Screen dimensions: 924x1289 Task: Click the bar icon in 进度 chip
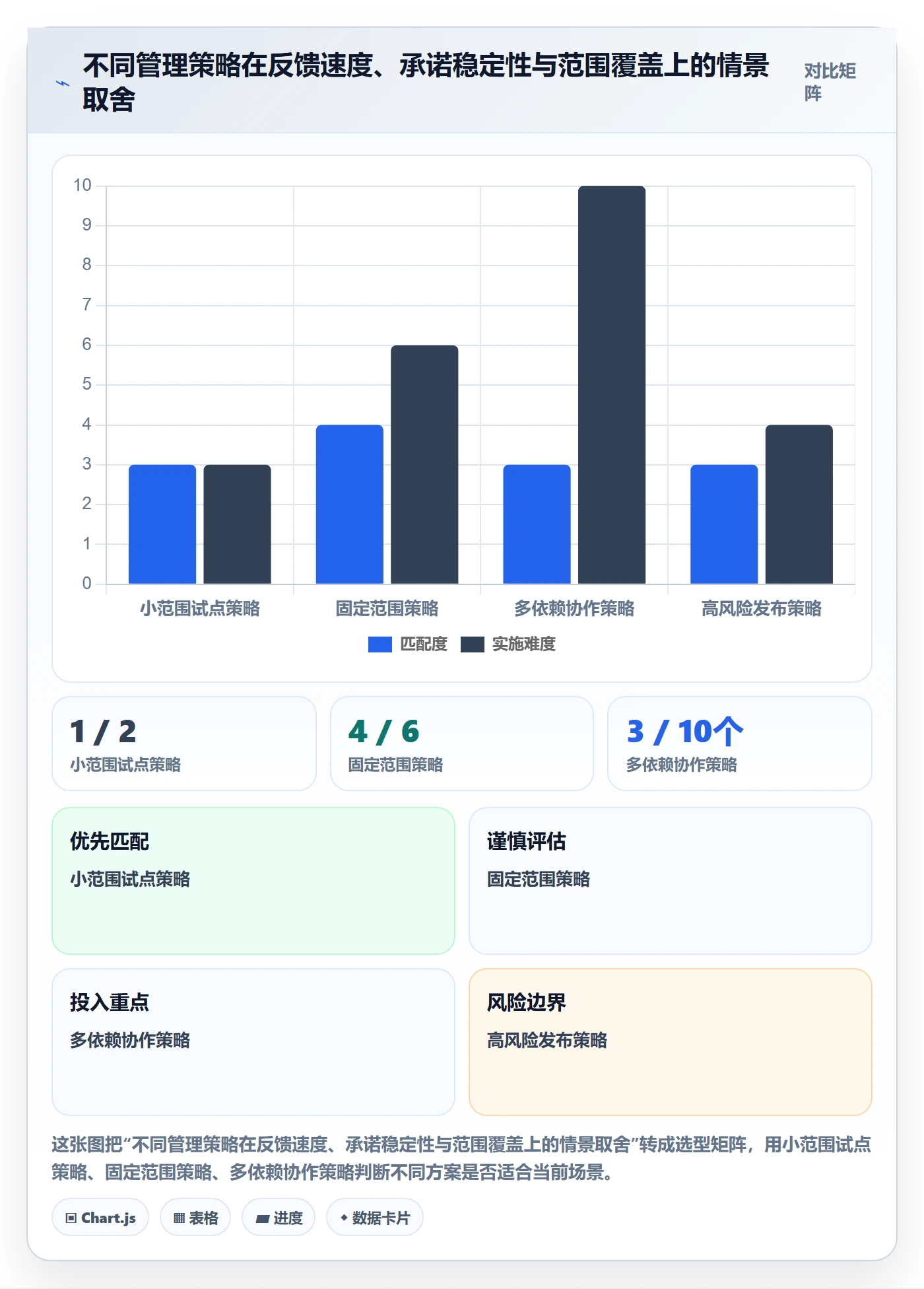pos(263,1219)
